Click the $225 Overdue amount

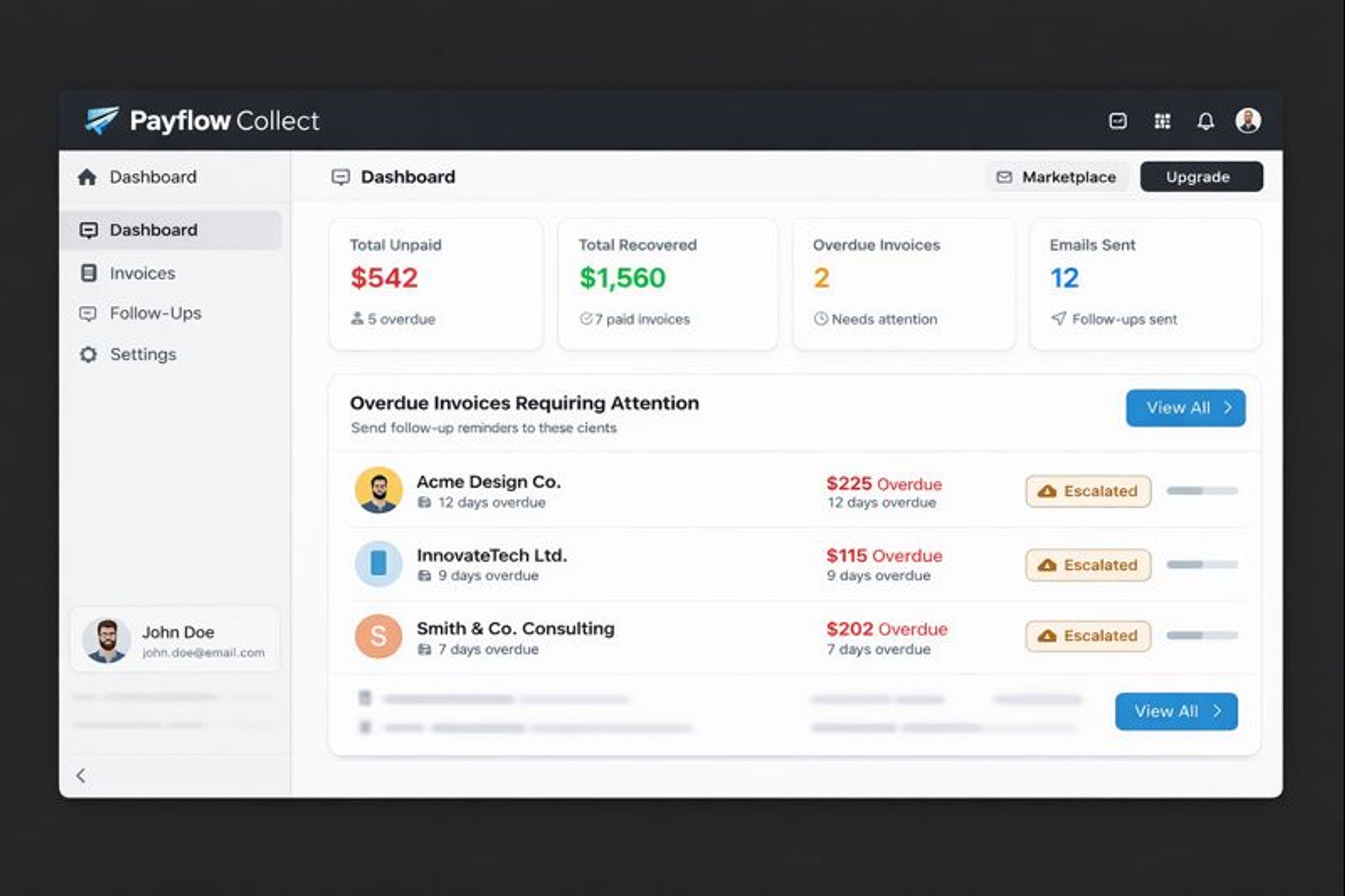pos(884,483)
